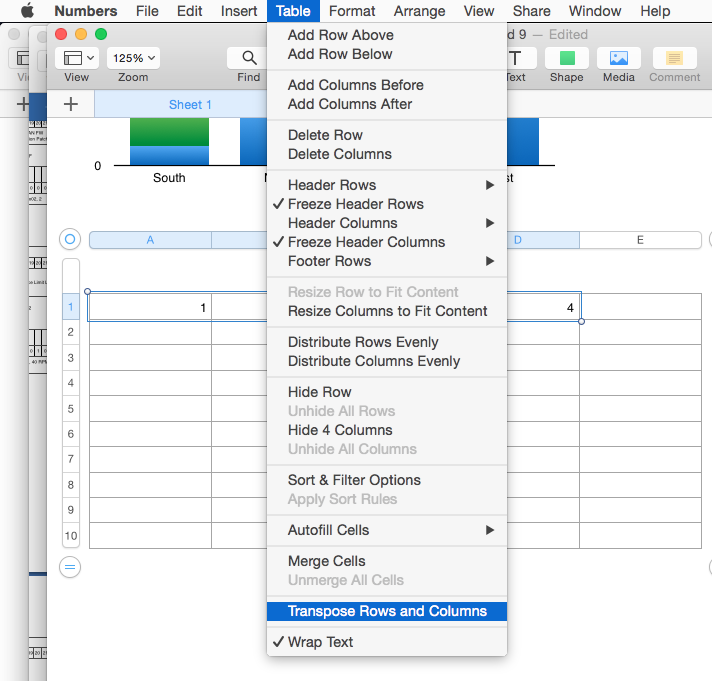Open the 125% zoom dropdown
712x681 pixels.
click(134, 58)
